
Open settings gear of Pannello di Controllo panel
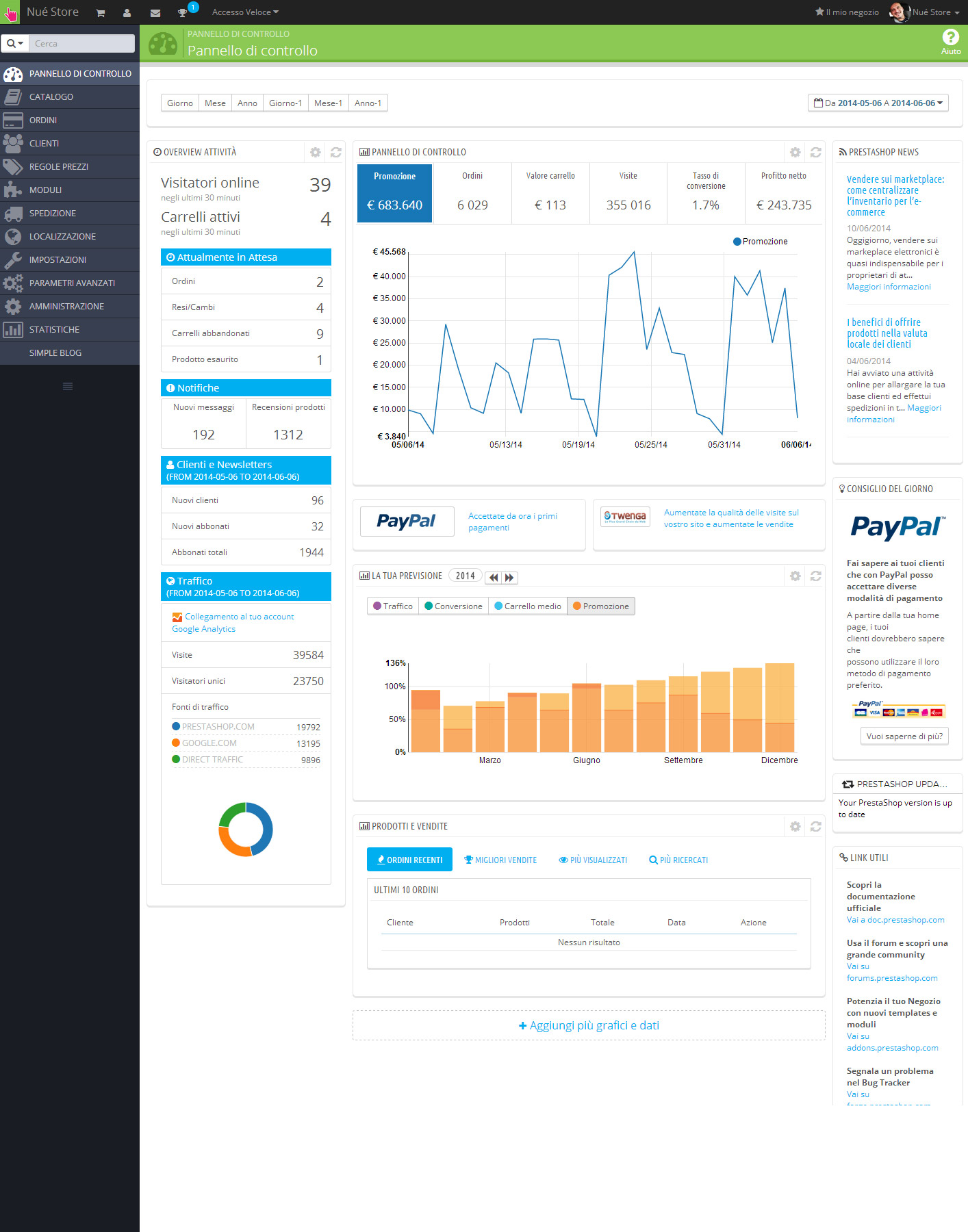click(795, 152)
